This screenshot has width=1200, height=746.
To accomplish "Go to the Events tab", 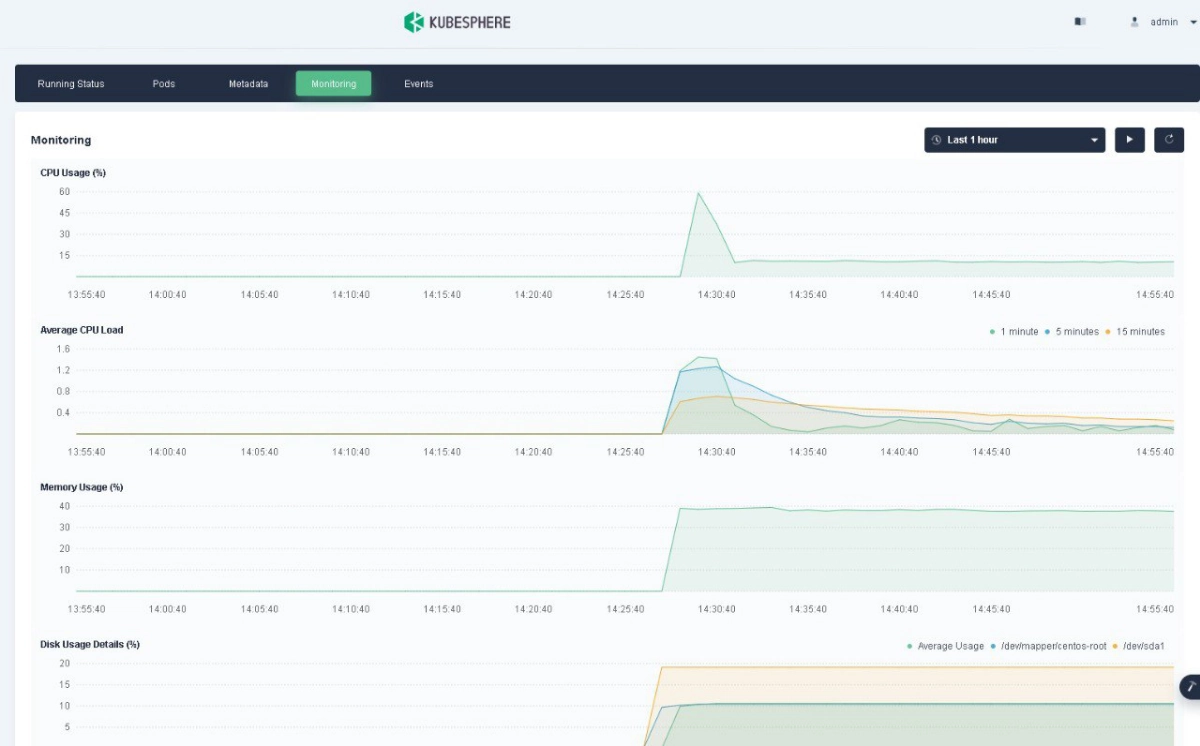I will (419, 84).
